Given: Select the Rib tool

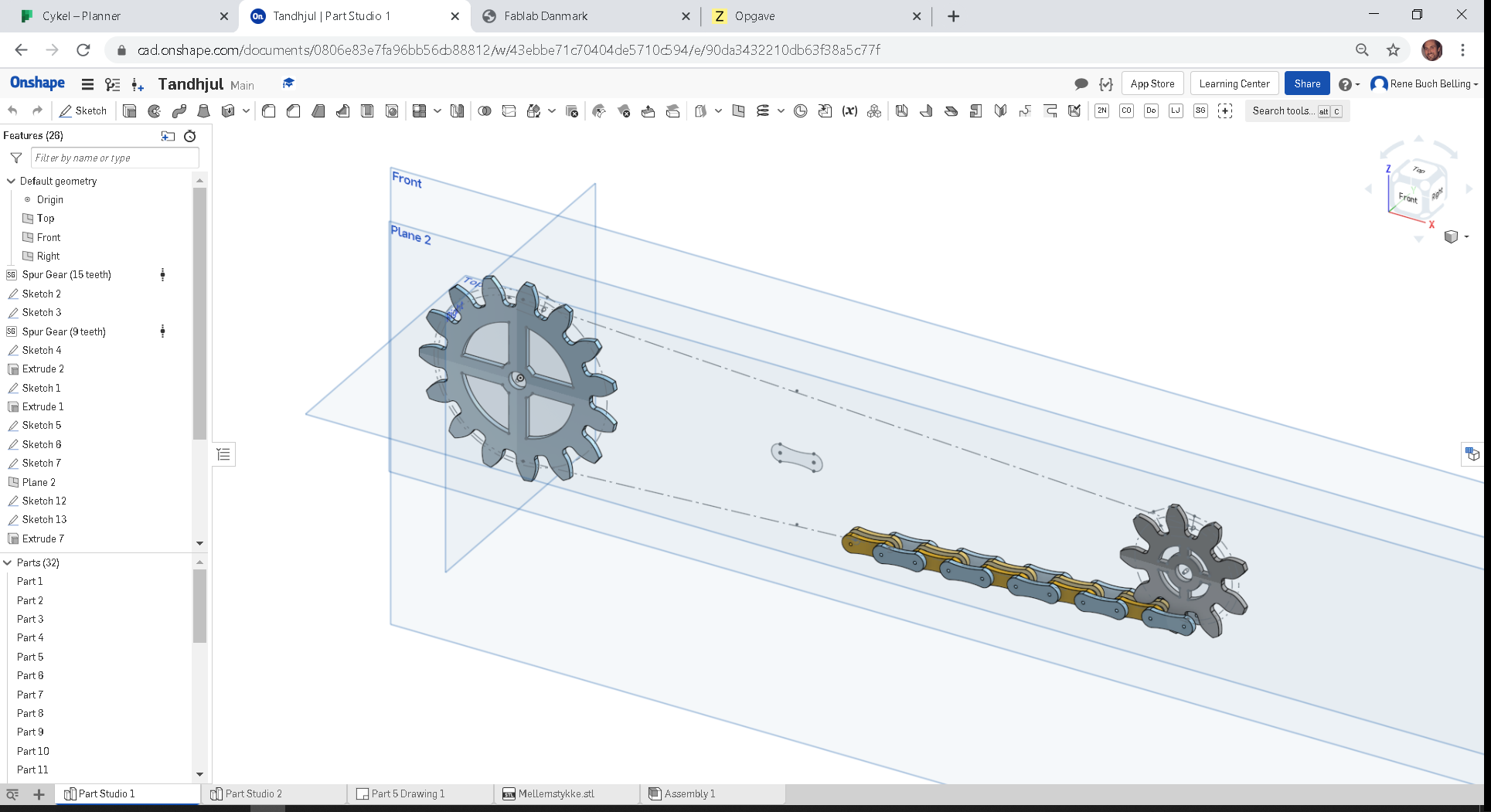Looking at the screenshot, I should point(343,111).
